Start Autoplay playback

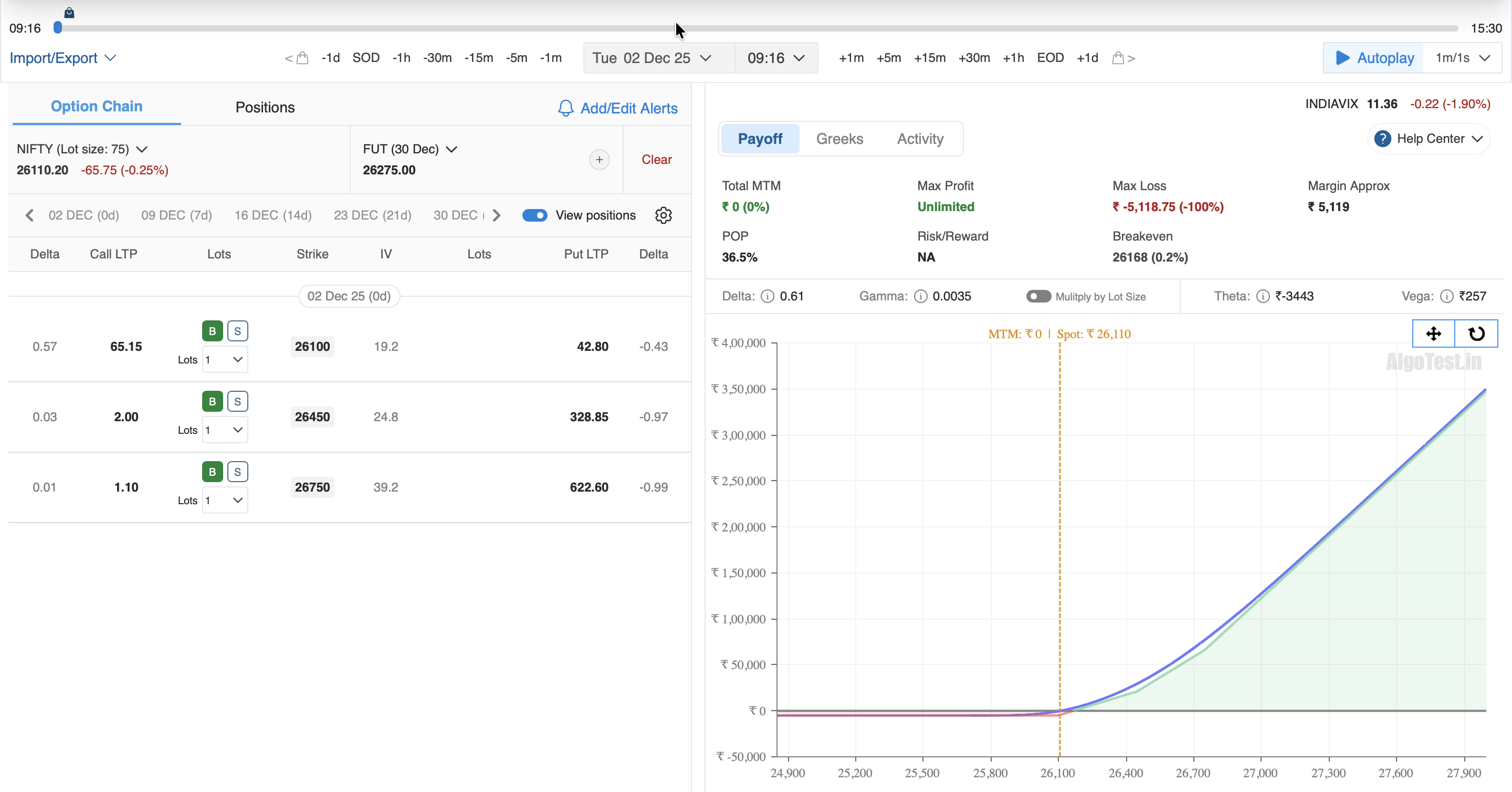(x=1373, y=58)
